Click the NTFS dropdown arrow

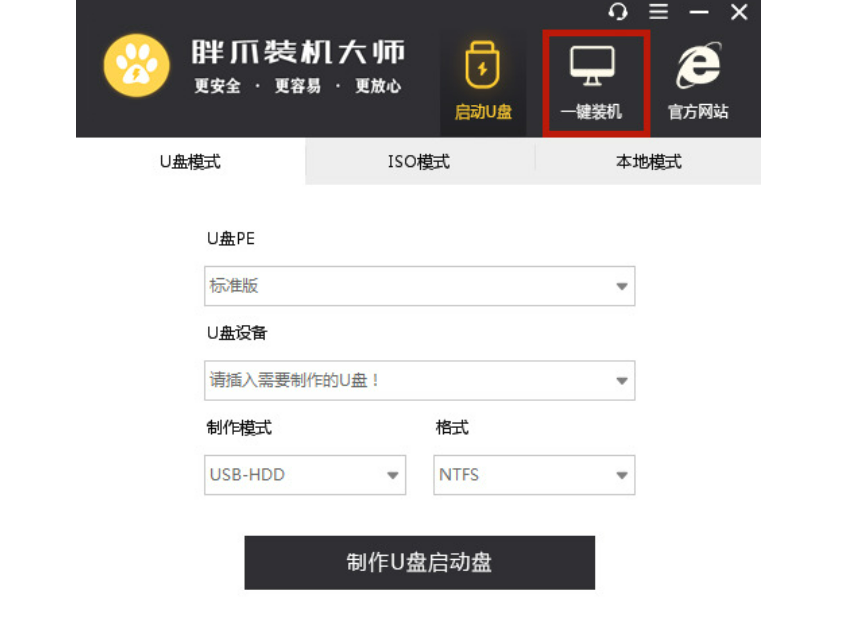click(622, 475)
